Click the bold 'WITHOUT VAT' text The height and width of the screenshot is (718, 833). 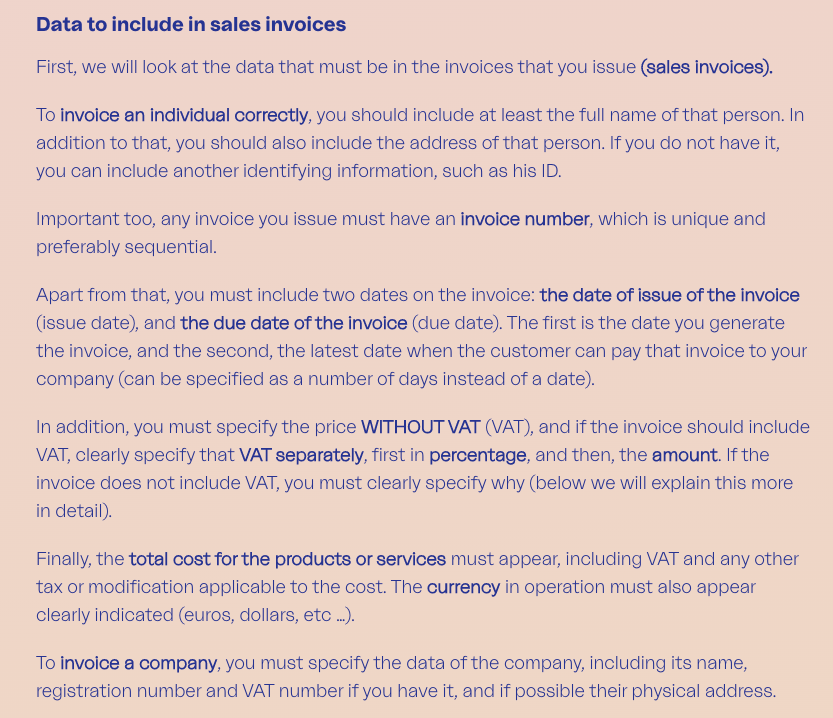(x=421, y=427)
